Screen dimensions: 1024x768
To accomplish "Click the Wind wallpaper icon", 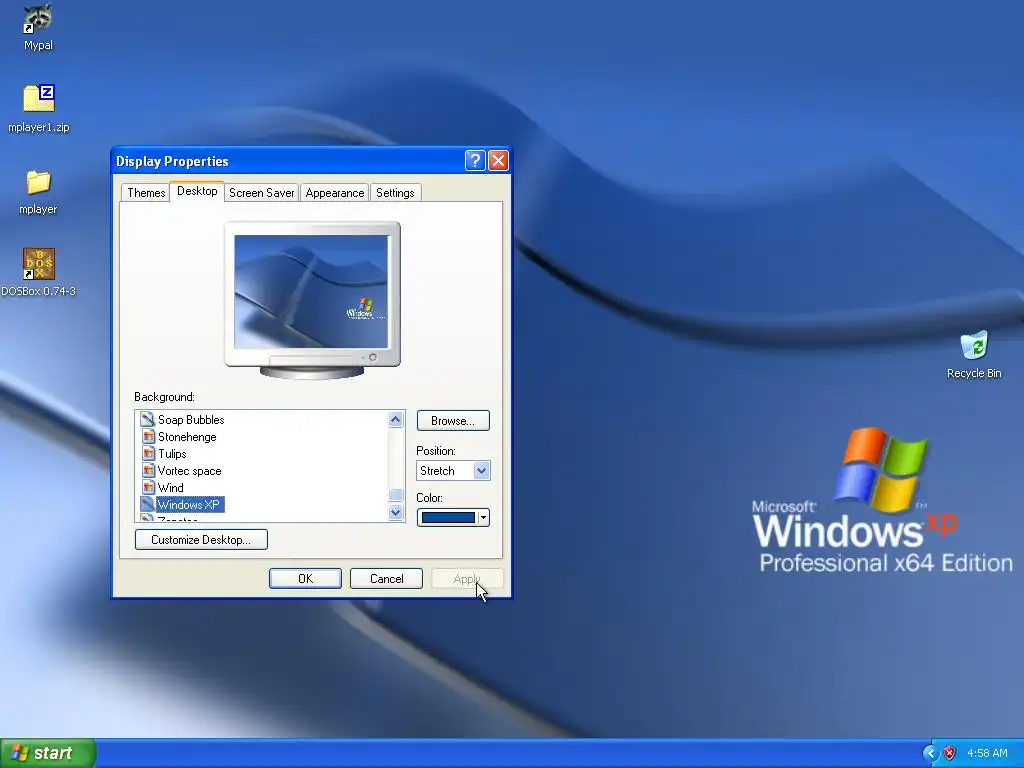I will click(148, 487).
